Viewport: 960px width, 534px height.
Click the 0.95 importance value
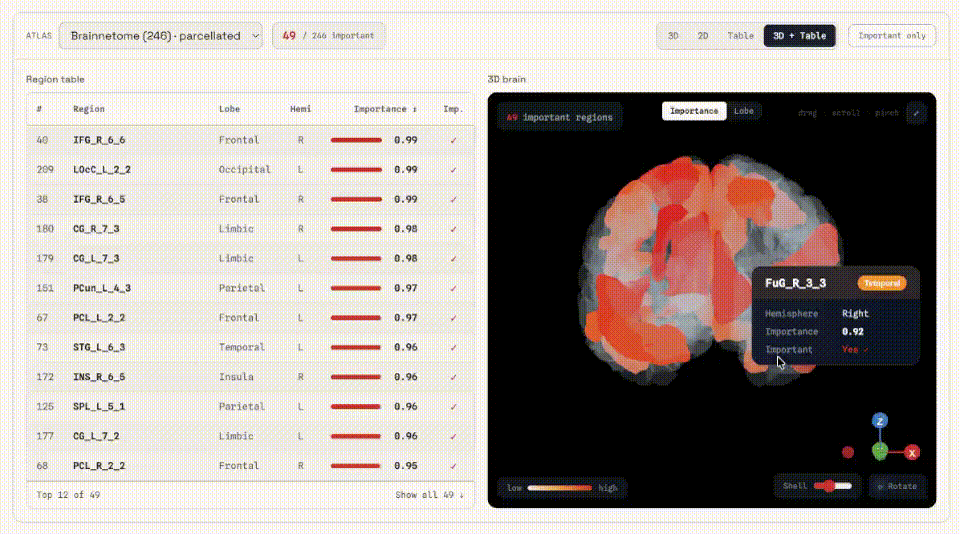[x=405, y=465]
